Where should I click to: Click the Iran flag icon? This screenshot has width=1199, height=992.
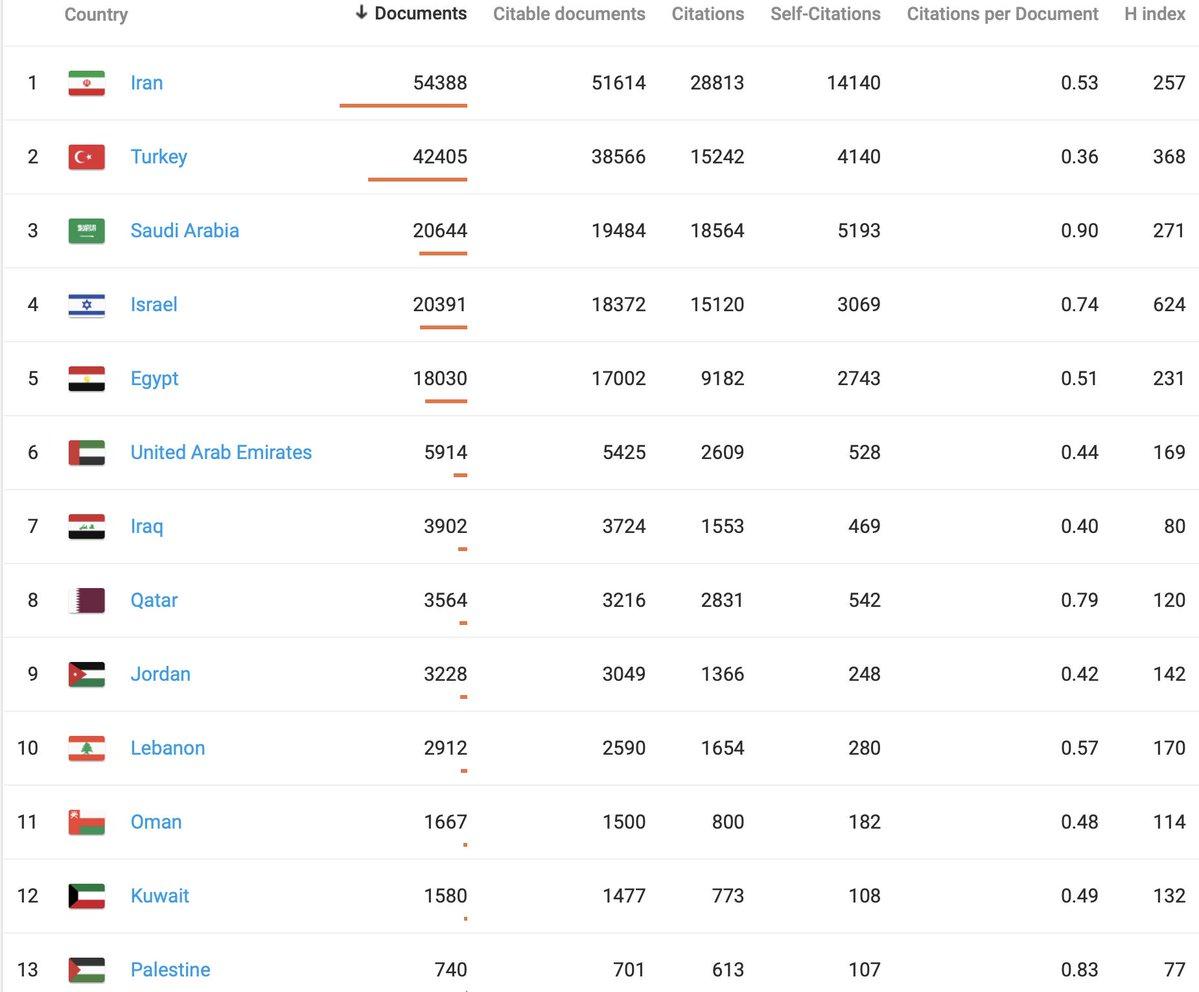tap(86, 83)
